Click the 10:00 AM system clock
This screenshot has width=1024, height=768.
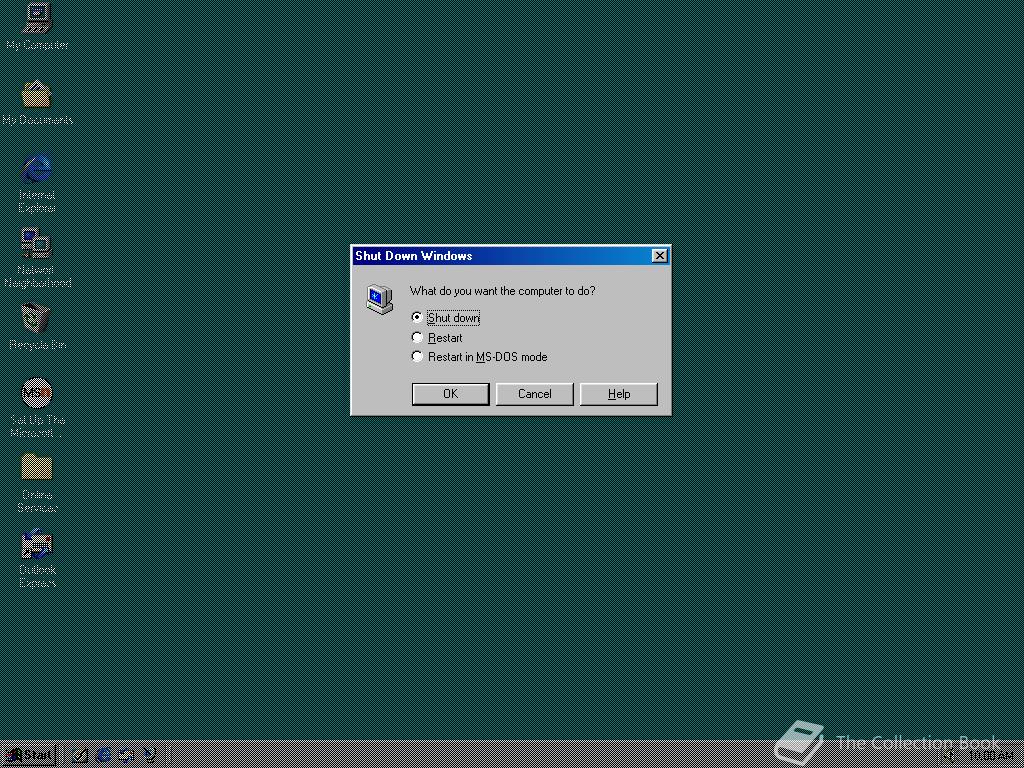990,756
